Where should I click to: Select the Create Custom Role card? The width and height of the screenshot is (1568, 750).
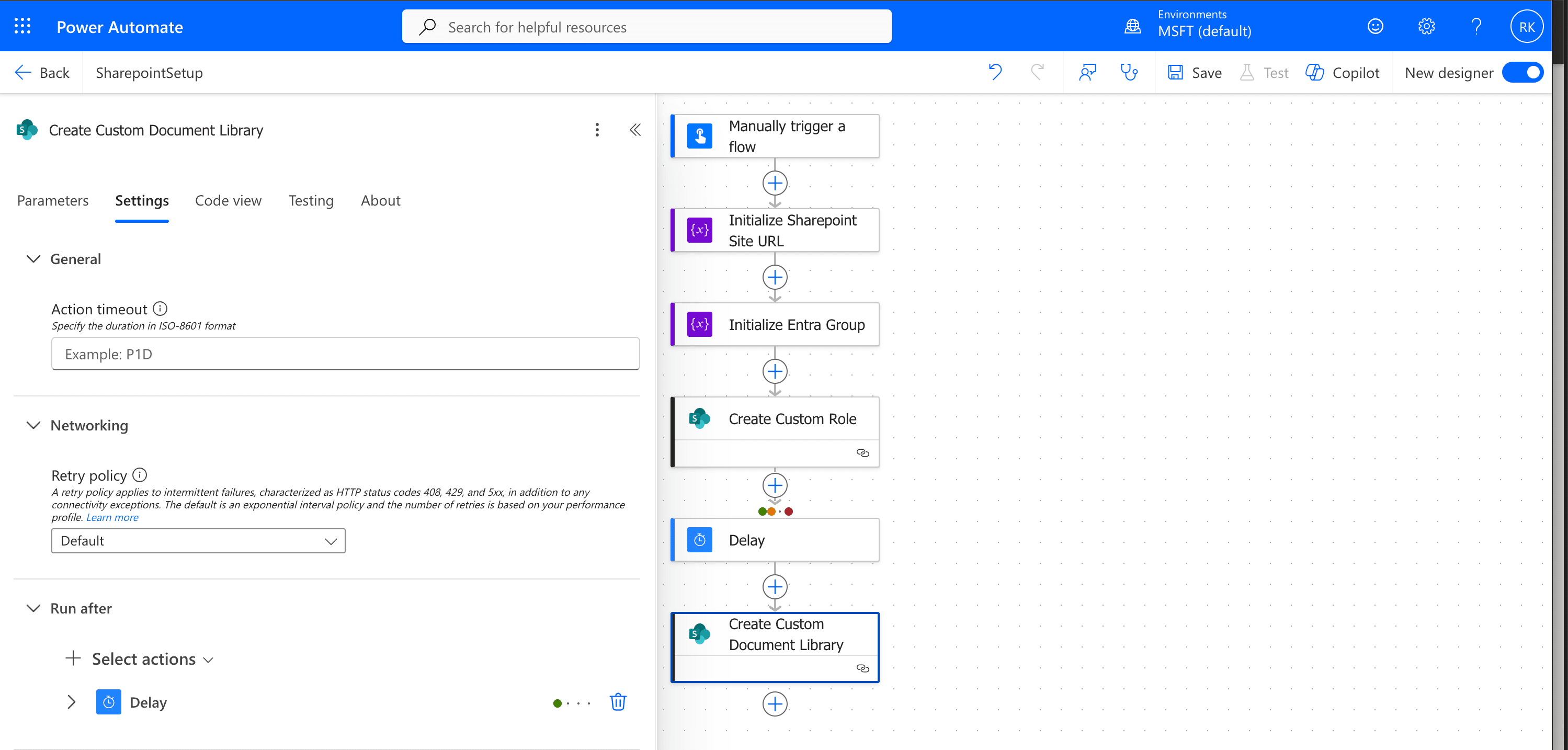tap(774, 431)
